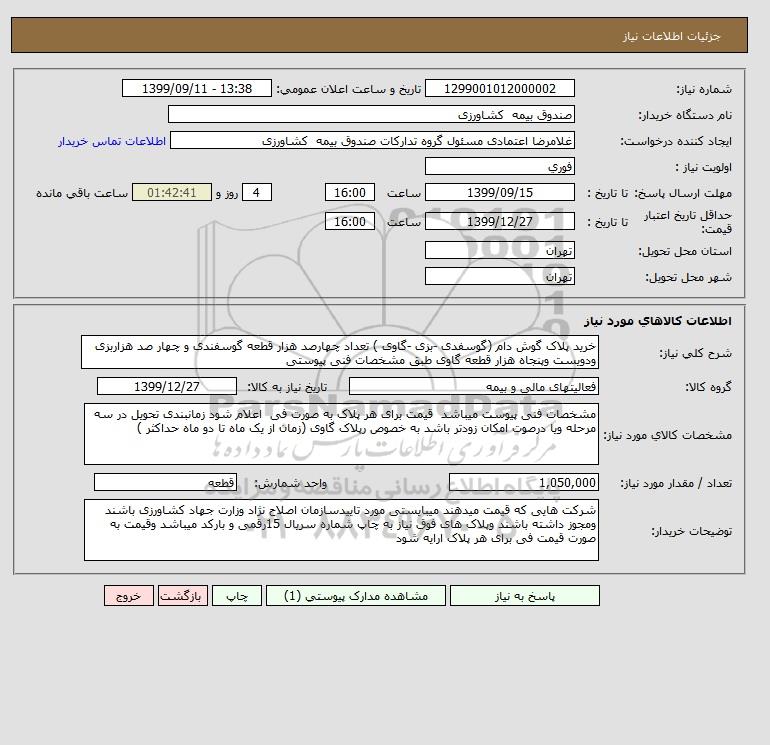770x745 pixels.
Task: Click the label اولویت نیاز
Action: 704,167
